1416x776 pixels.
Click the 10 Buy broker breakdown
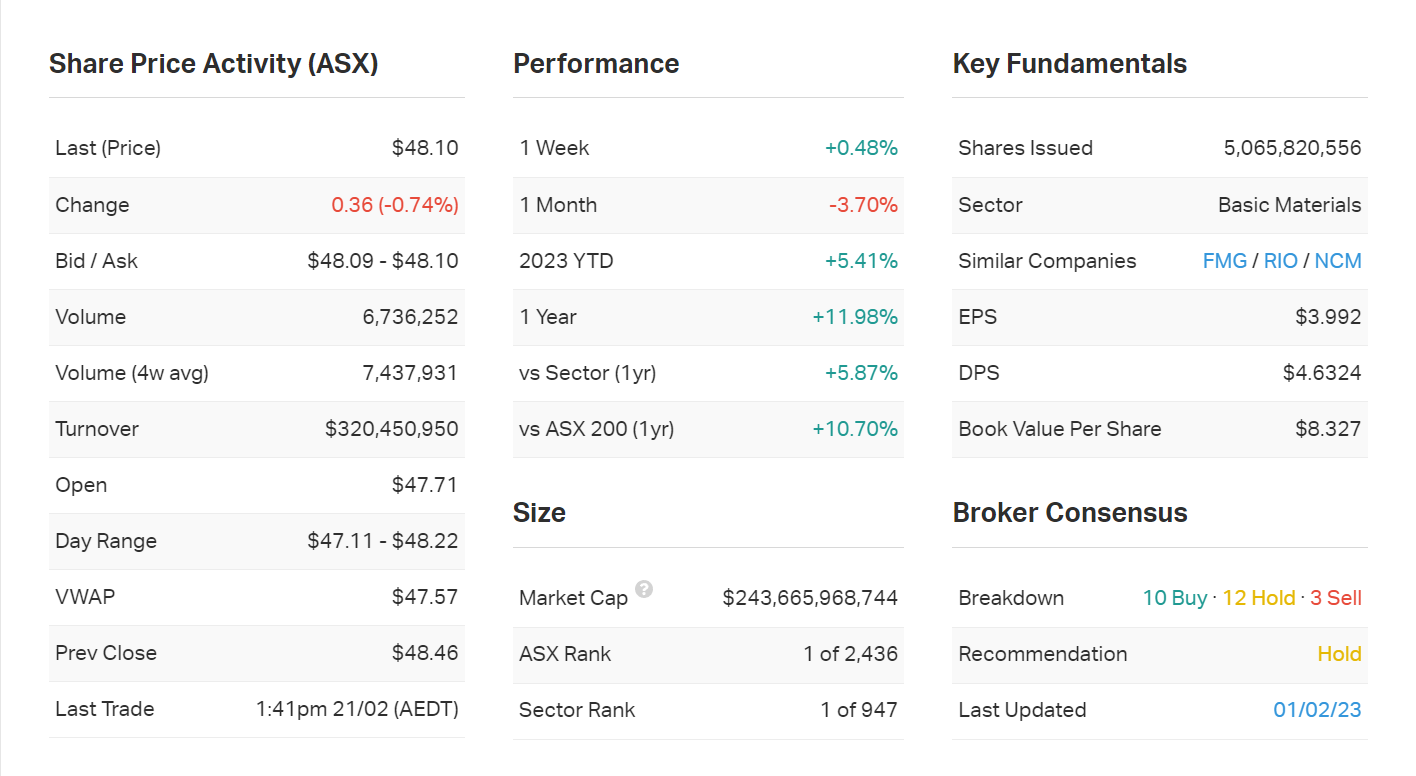point(1174,598)
